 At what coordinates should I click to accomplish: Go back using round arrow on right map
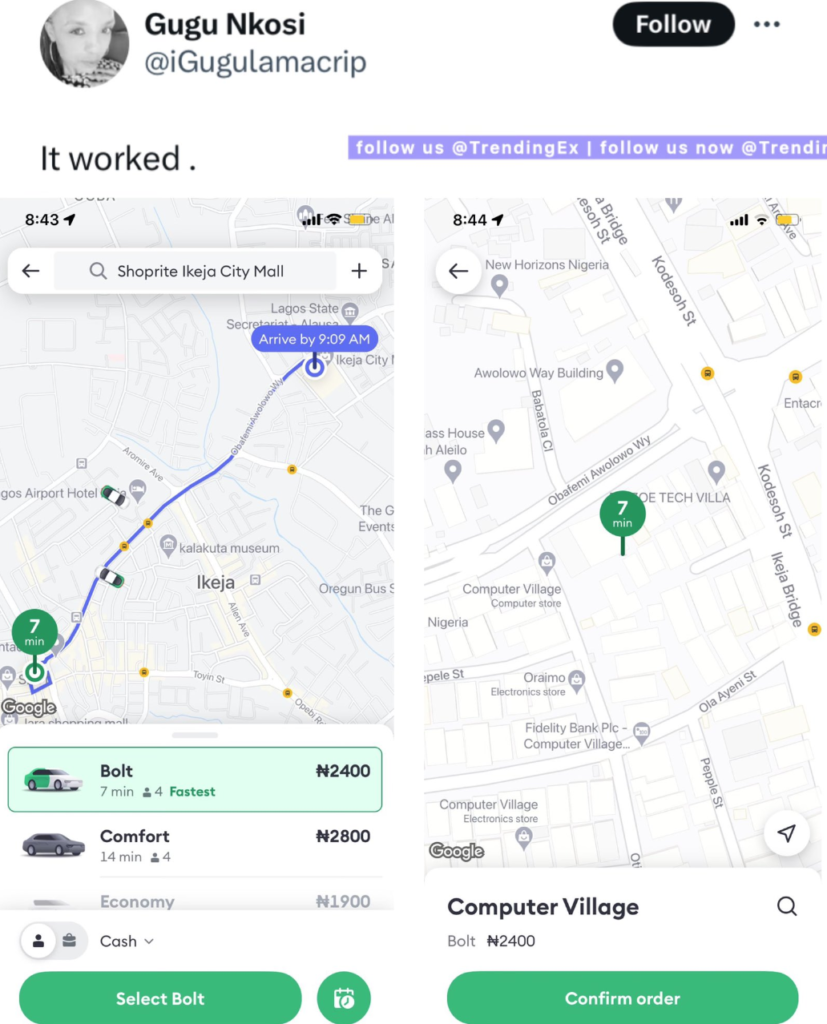pos(459,270)
